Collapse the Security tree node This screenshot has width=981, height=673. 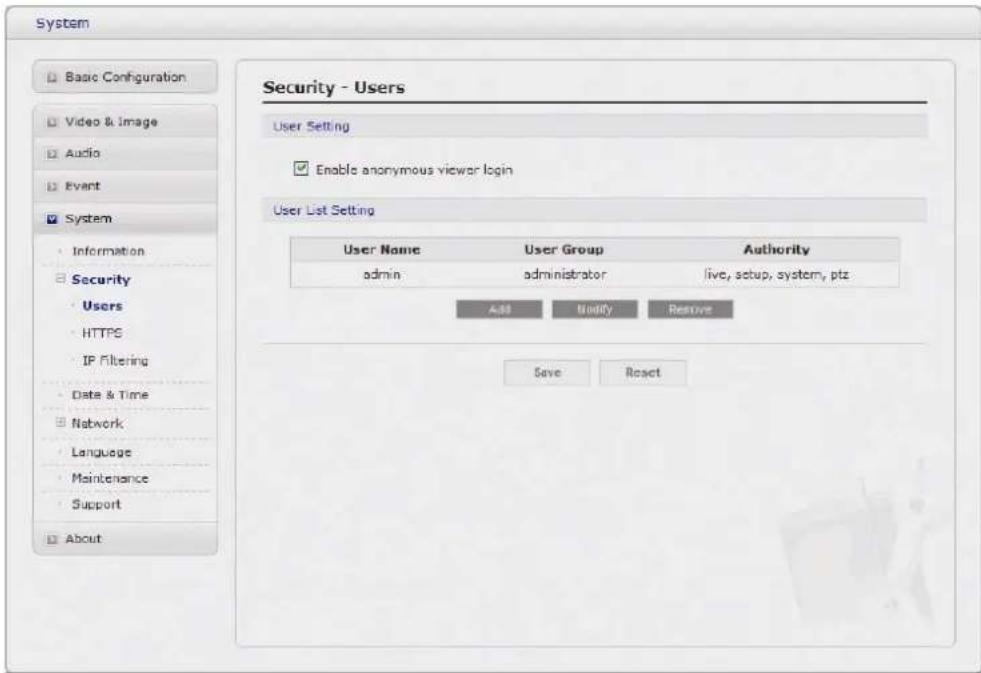(61, 279)
